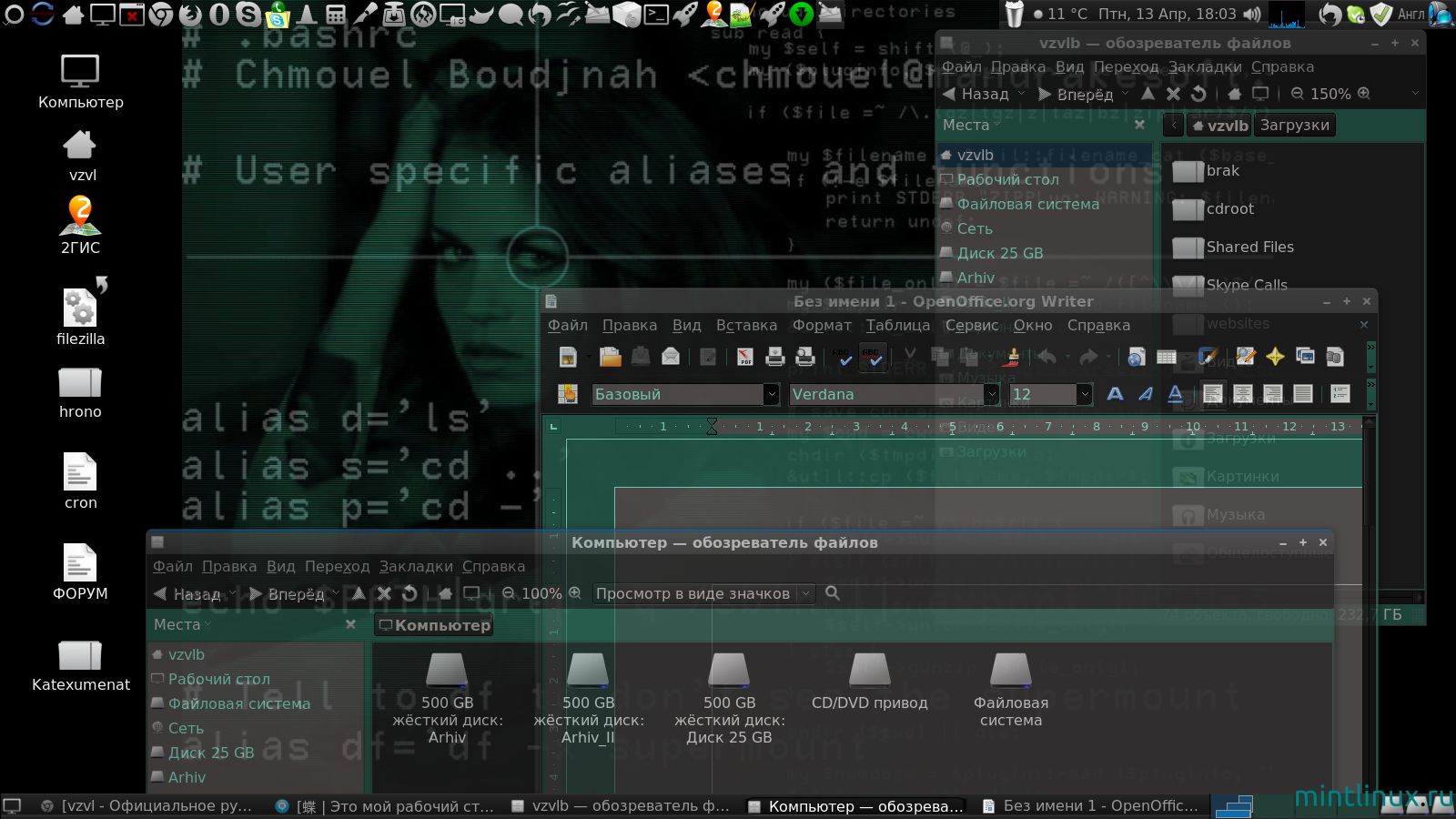Launch Chromium from the top panel

point(161,14)
